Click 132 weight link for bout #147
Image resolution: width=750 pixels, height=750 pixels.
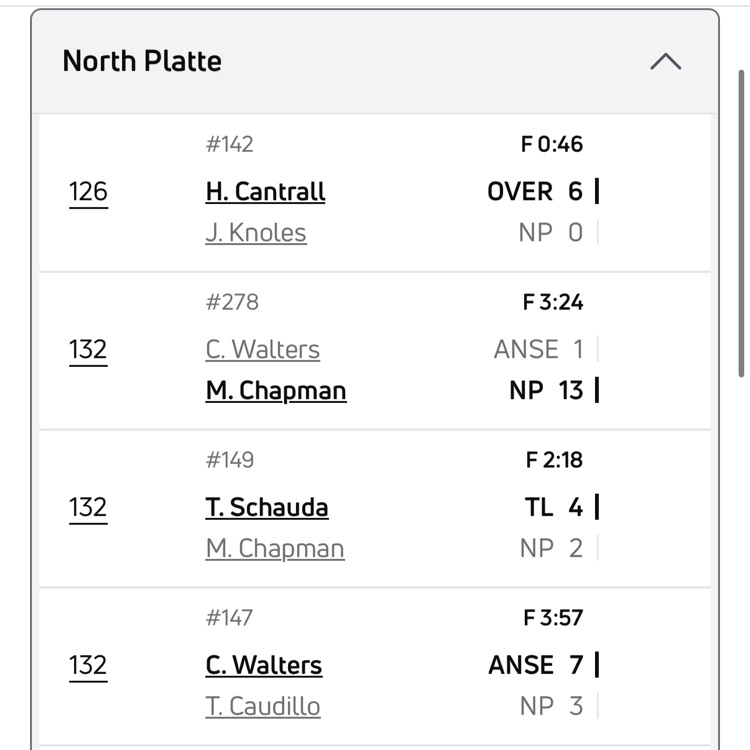coord(88,666)
